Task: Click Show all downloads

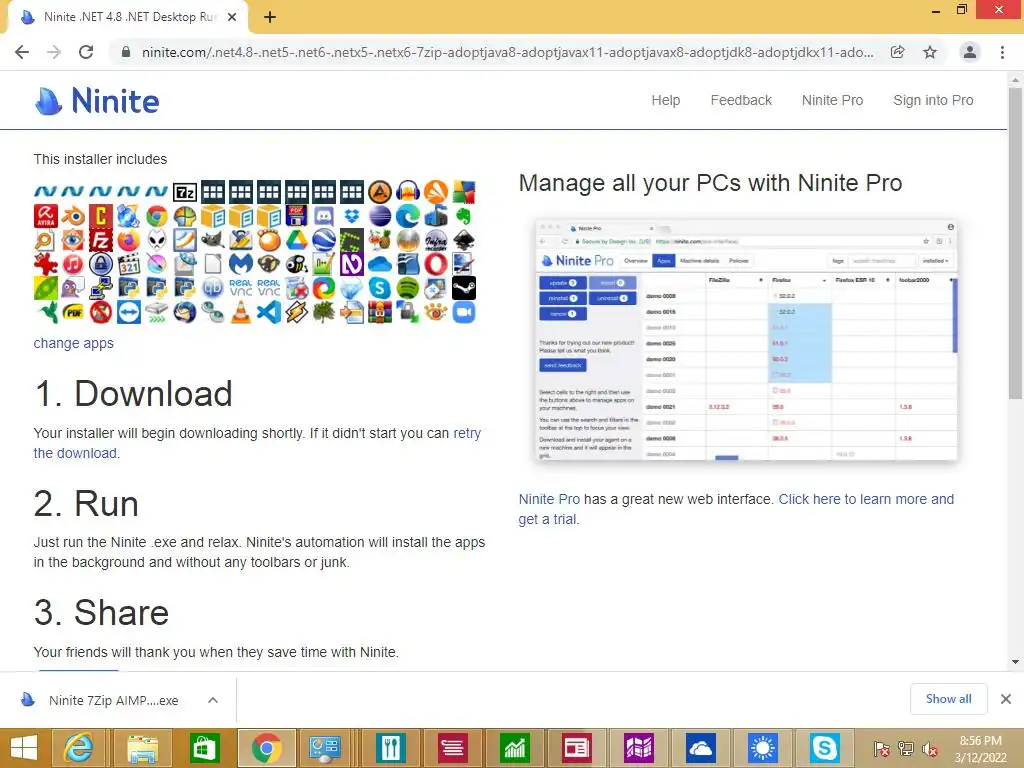Action: pos(948,699)
